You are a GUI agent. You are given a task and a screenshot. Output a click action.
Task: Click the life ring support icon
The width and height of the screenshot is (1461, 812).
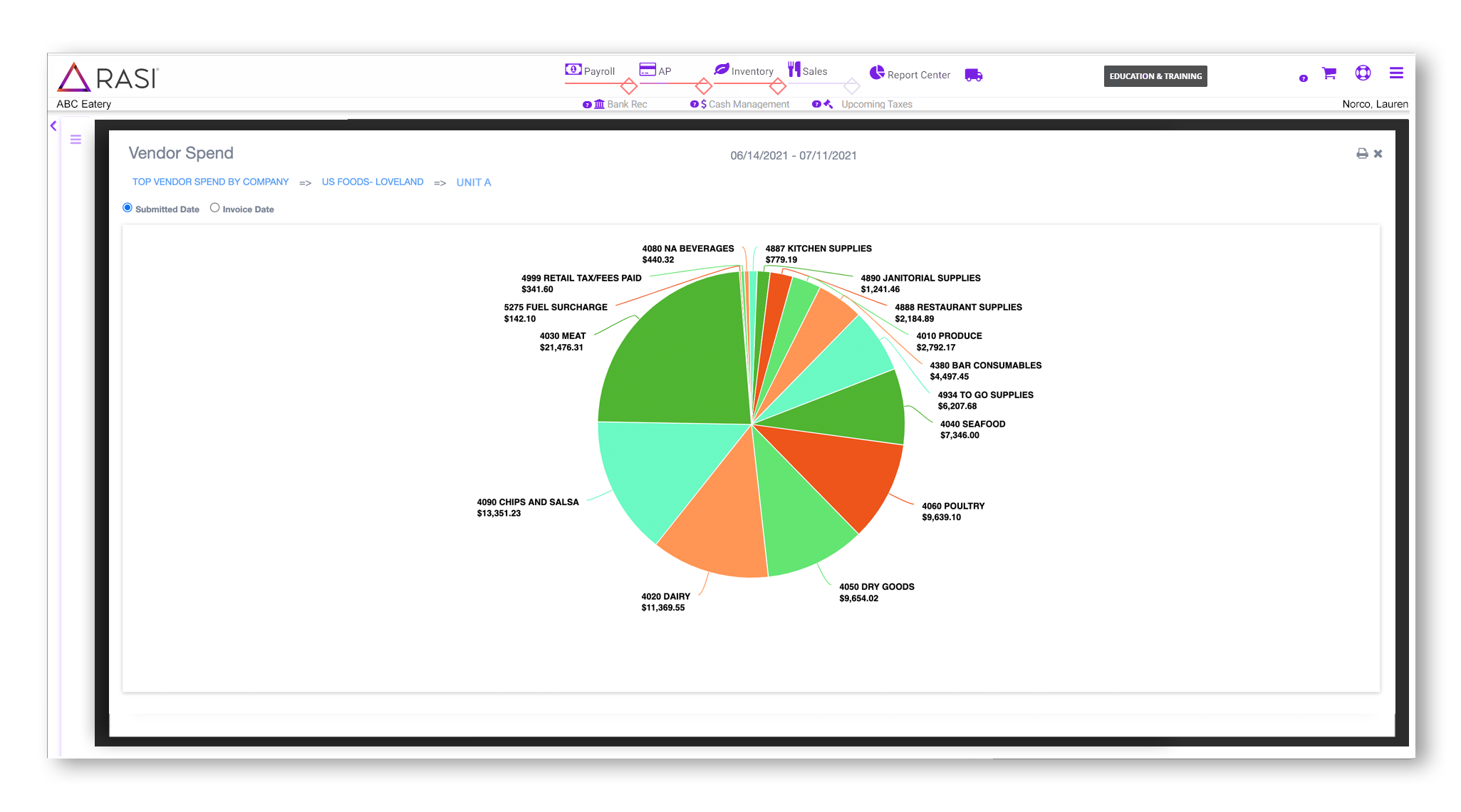tap(1362, 73)
